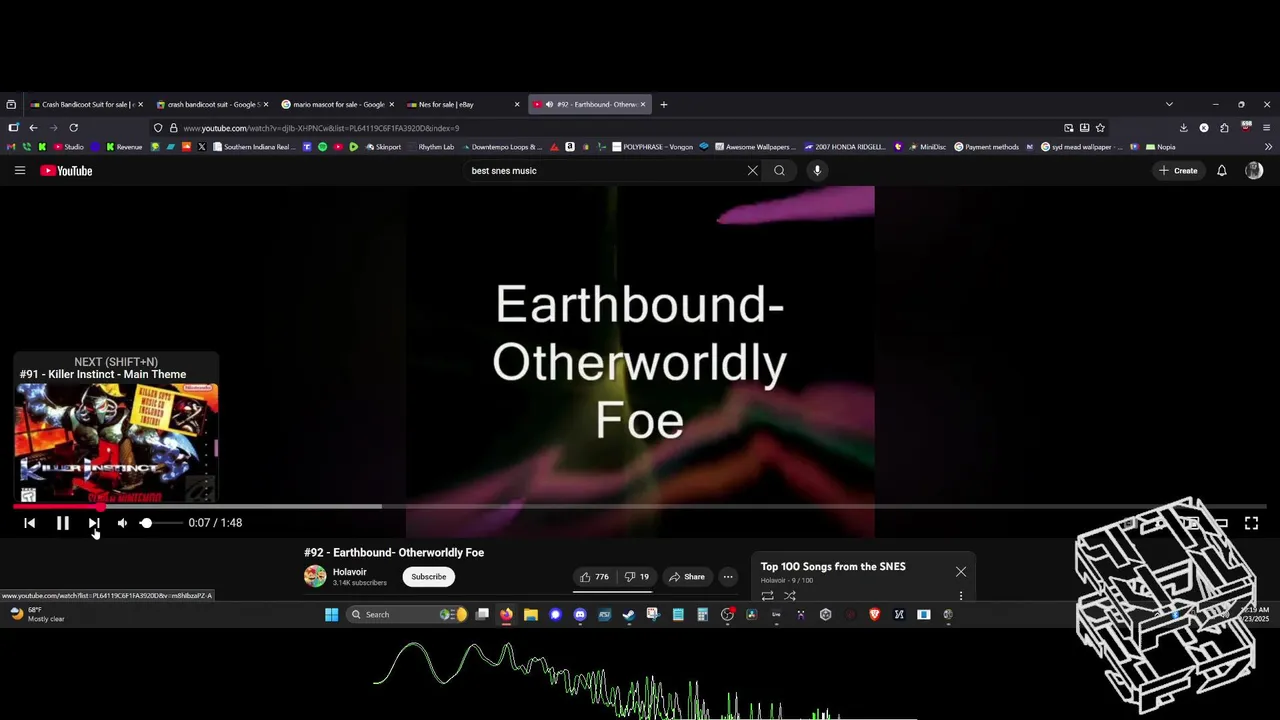This screenshot has width=1280, height=720.
Task: Open the browser downloads panel
Action: [x=1183, y=128]
